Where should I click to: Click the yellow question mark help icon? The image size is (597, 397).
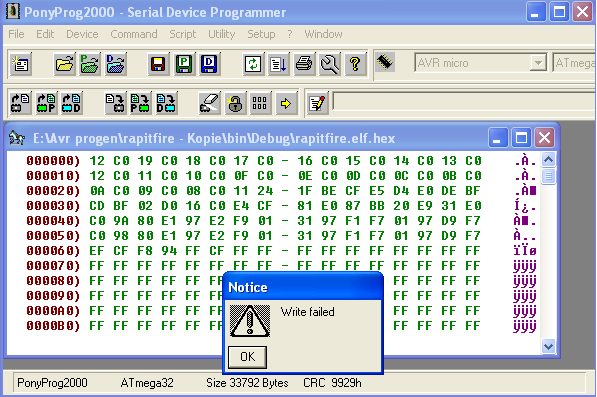point(355,64)
